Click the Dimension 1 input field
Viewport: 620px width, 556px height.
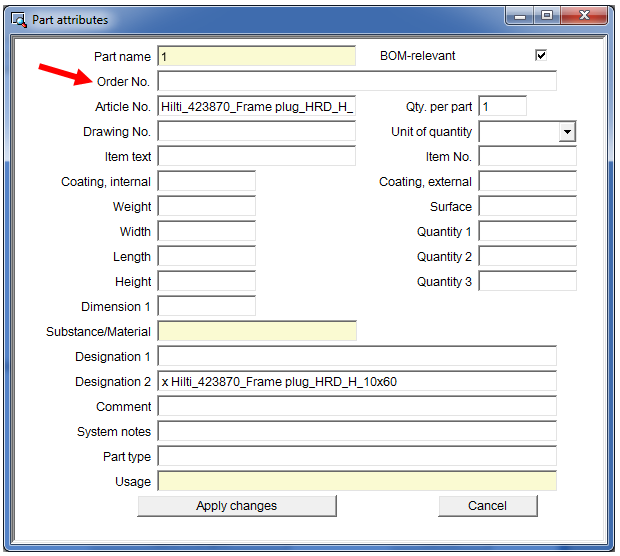[207, 306]
